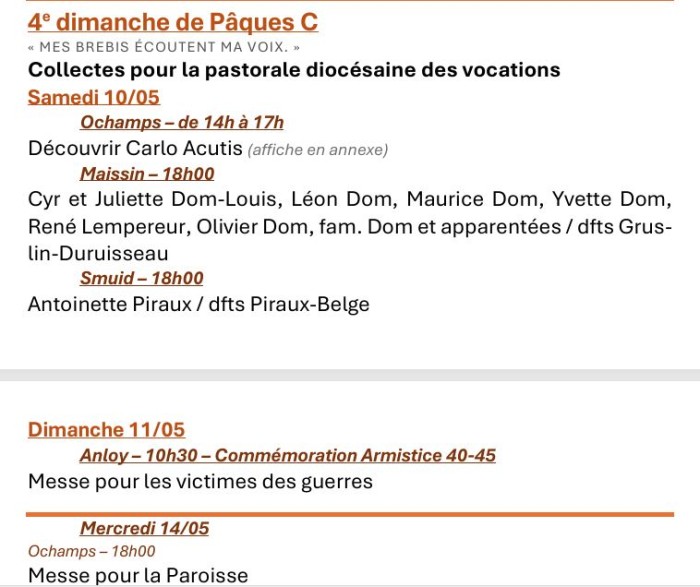Click 'Messe pour les victimes des guerres'
This screenshot has height=587, width=700.
(x=200, y=482)
